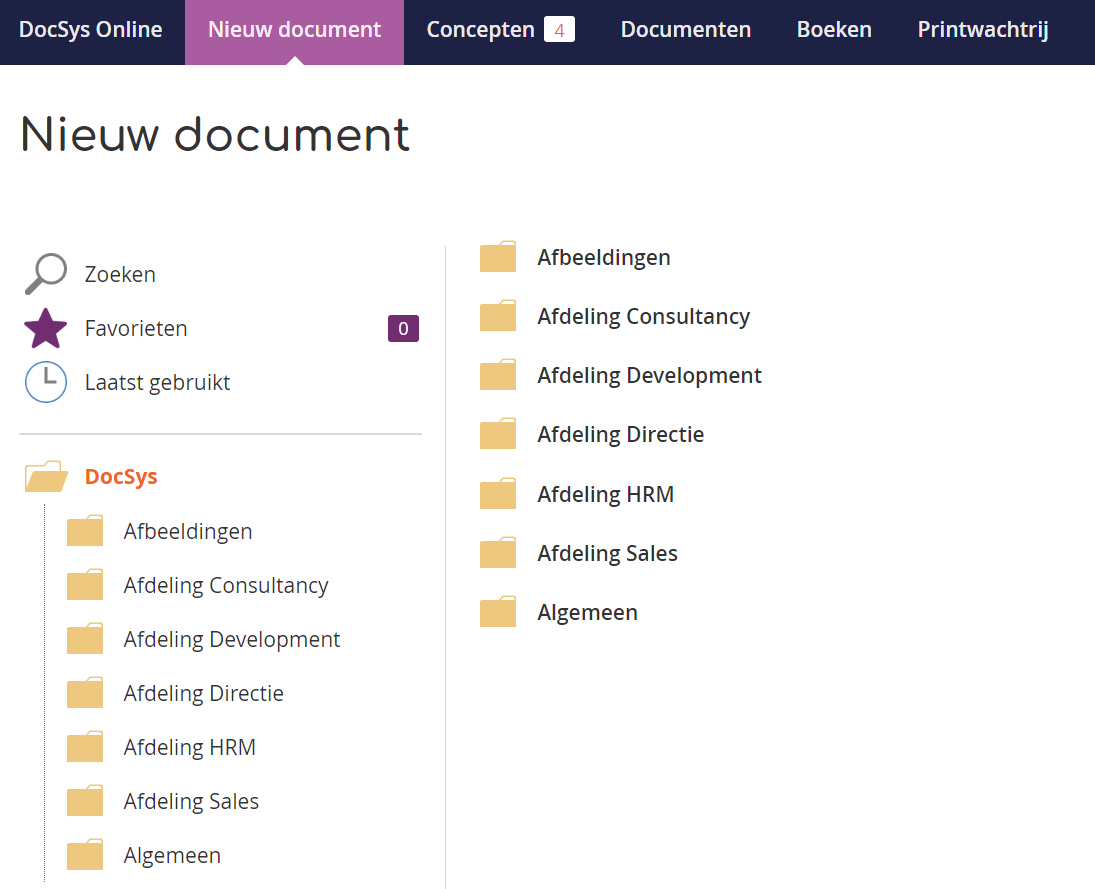The image size is (1095, 889).
Task: Open Afdeling Sales folder in right panel
Action: [x=607, y=553]
